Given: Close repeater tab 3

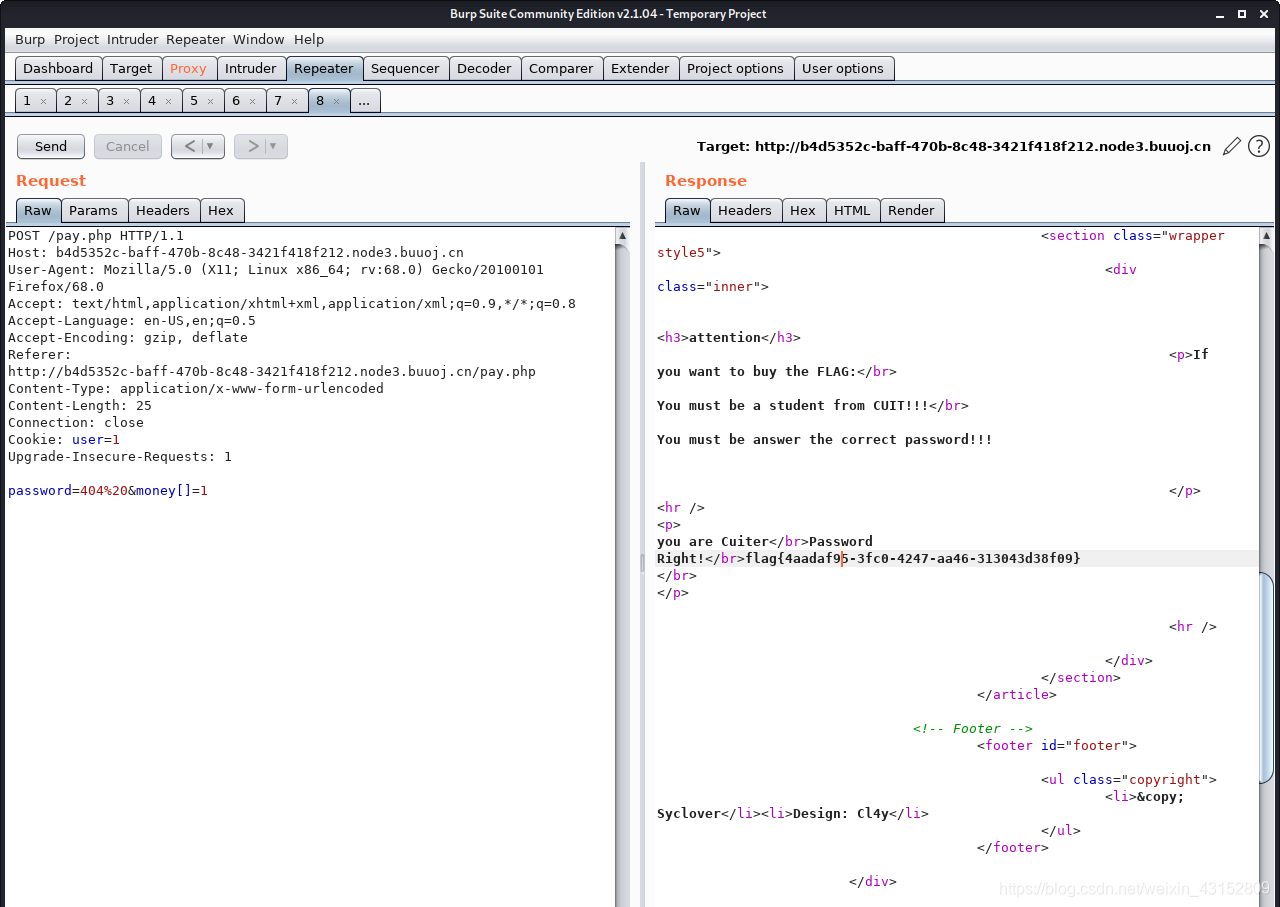Looking at the screenshot, I should tap(127, 101).
